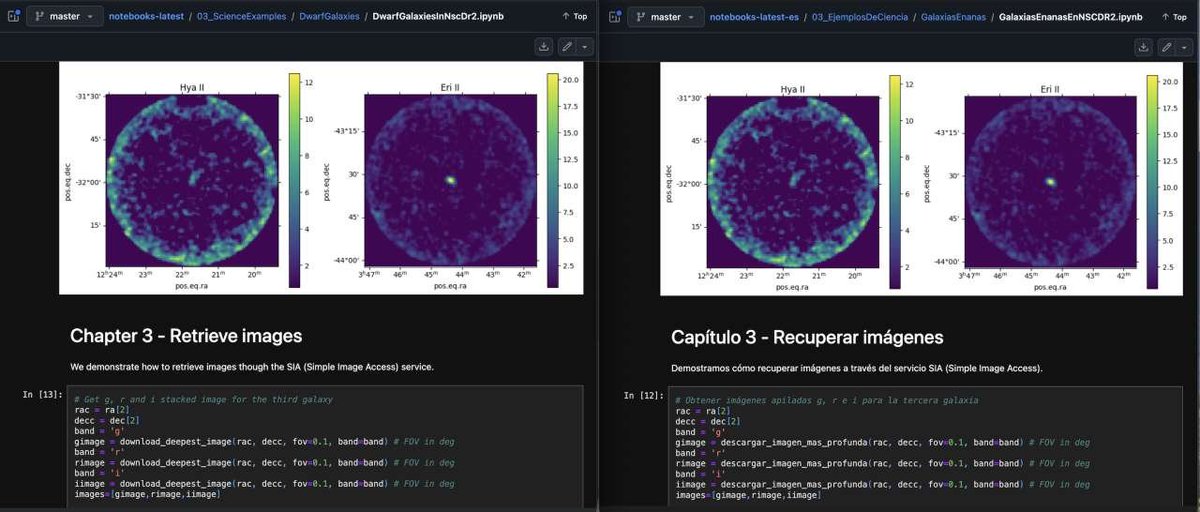Click 'rac = ra[2]' line in left notebook
This screenshot has height=512, width=1200.
[102, 410]
